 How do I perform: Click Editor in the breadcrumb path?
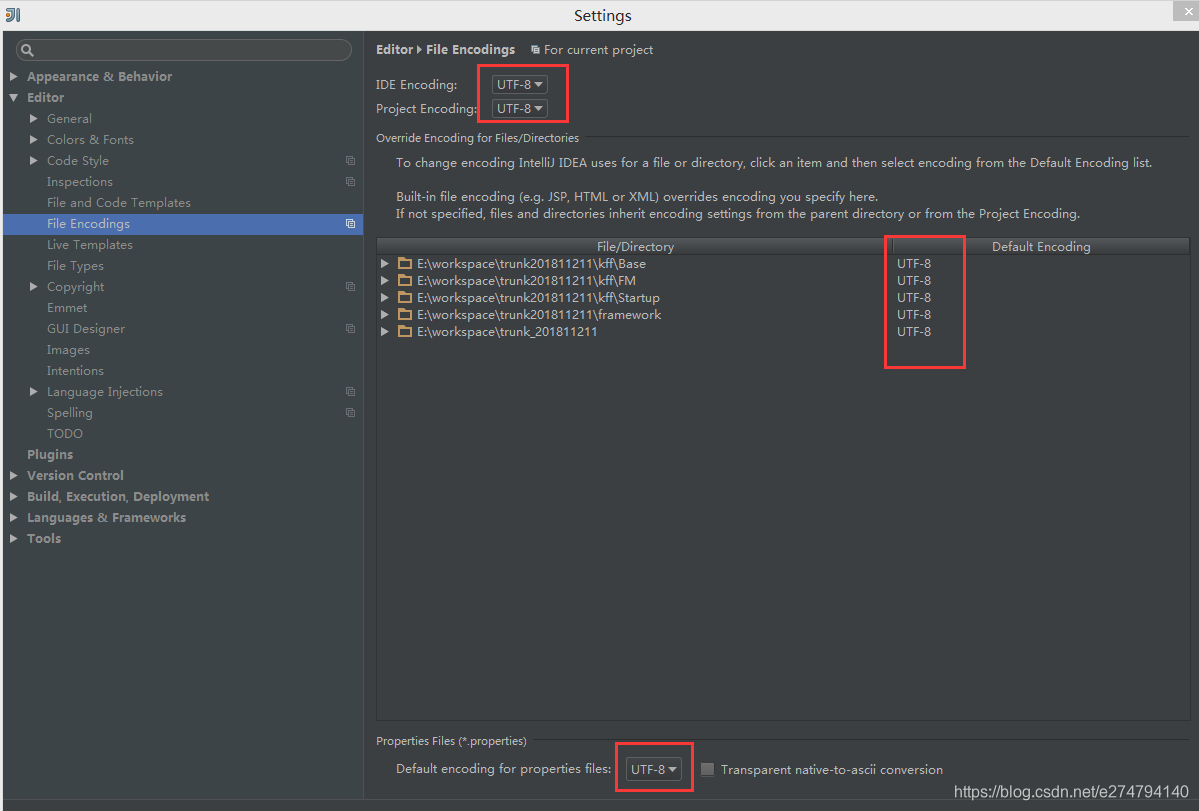tap(393, 49)
